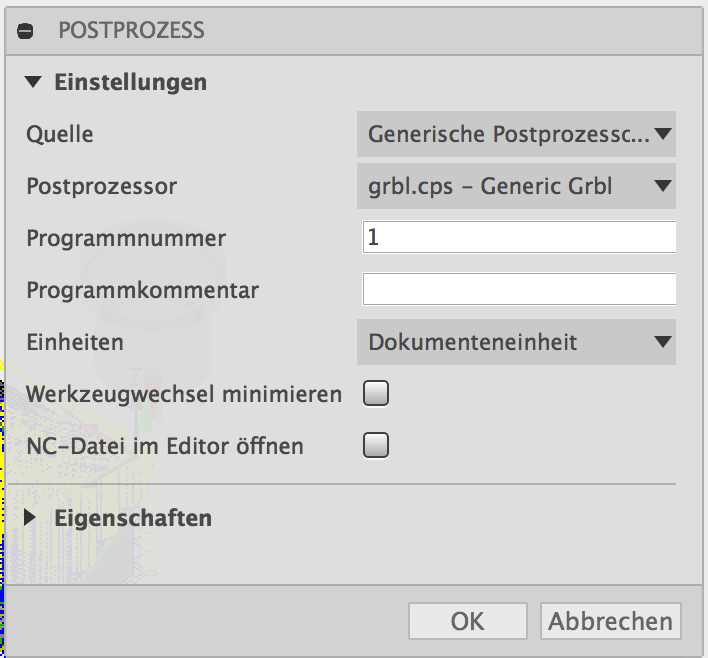Click the NC-Datei im Editor öffnen label
Screen dimensions: 708x658
(165, 446)
